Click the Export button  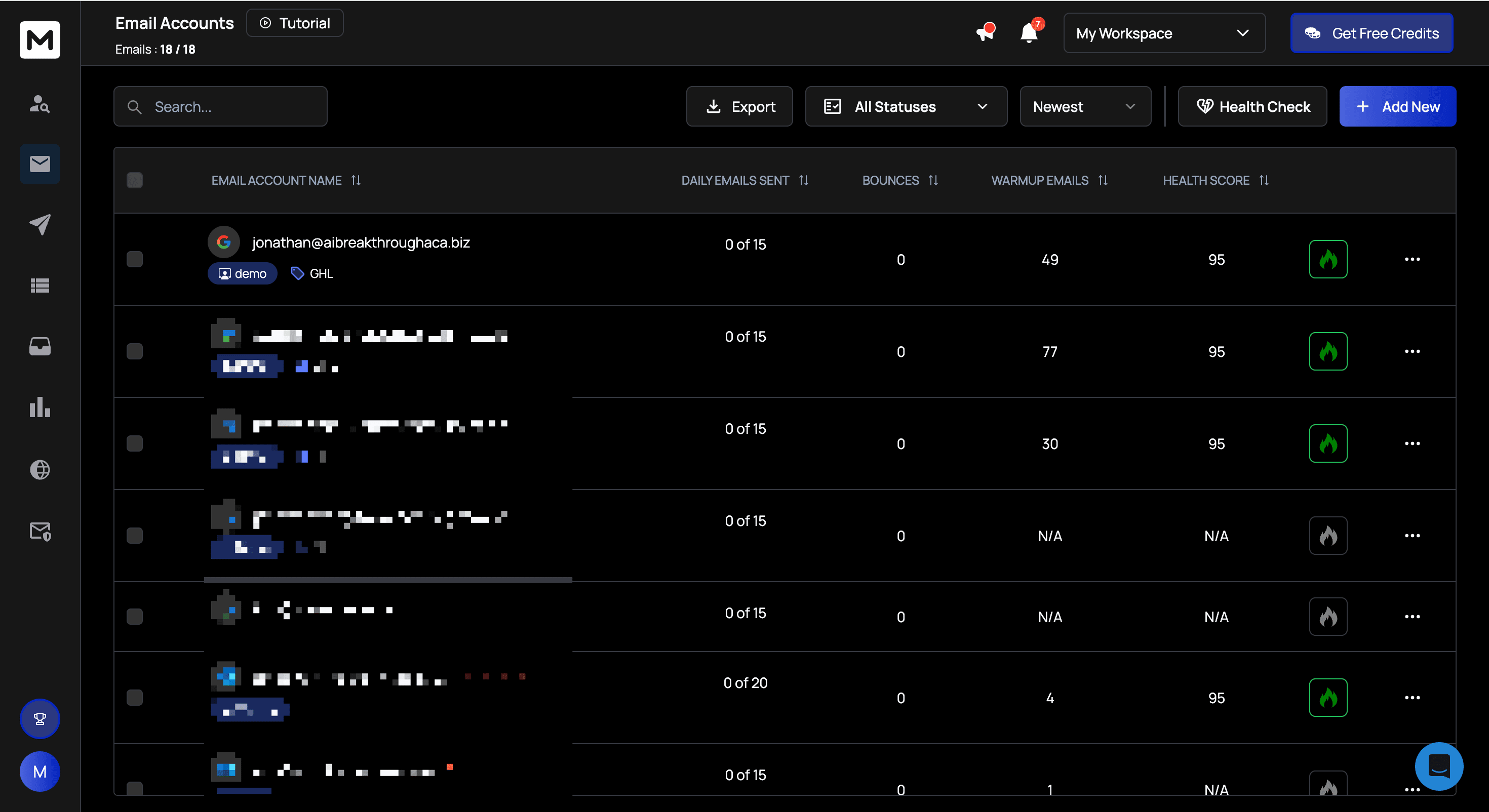pos(739,107)
